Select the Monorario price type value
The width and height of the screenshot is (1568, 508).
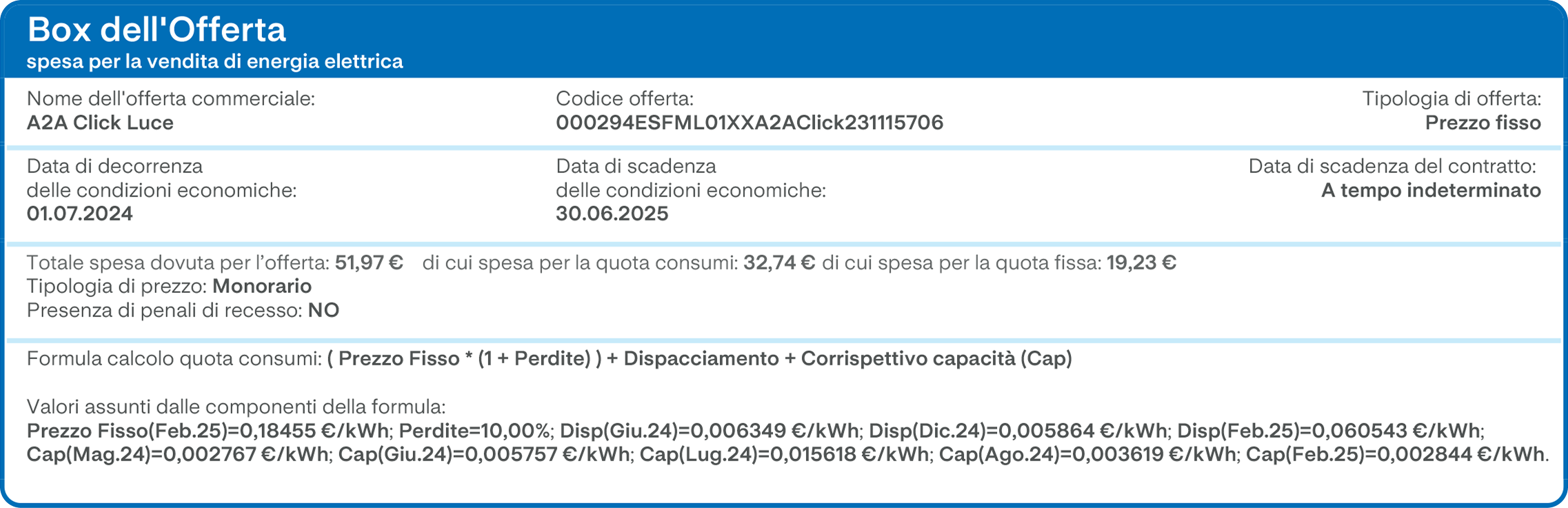point(262,286)
